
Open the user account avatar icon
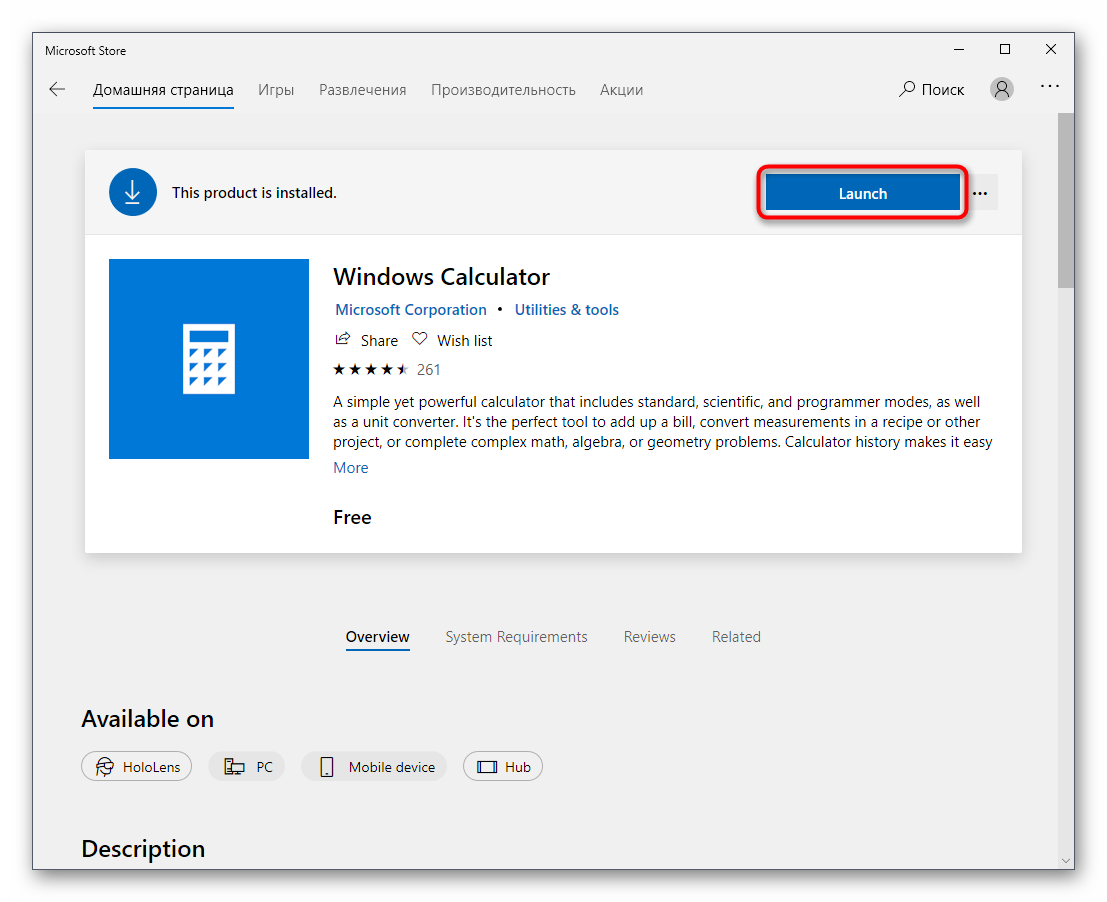(x=1001, y=89)
